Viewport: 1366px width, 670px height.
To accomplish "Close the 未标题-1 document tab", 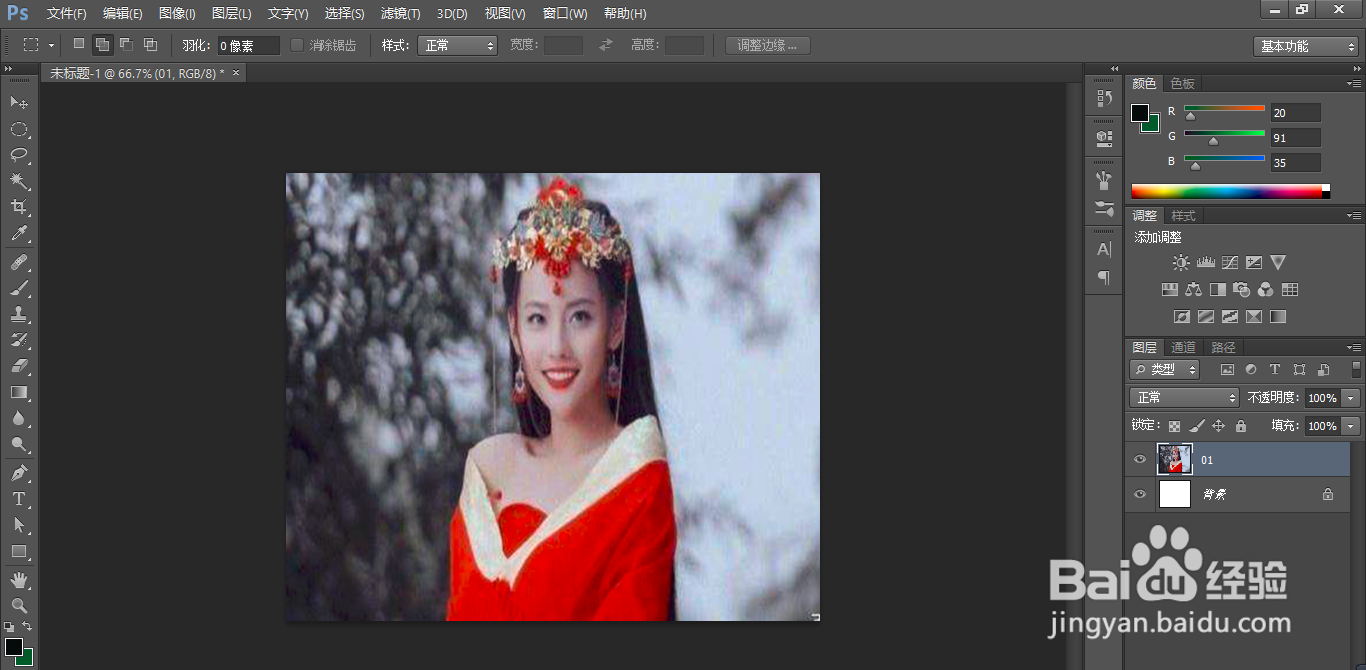I will [x=236, y=73].
